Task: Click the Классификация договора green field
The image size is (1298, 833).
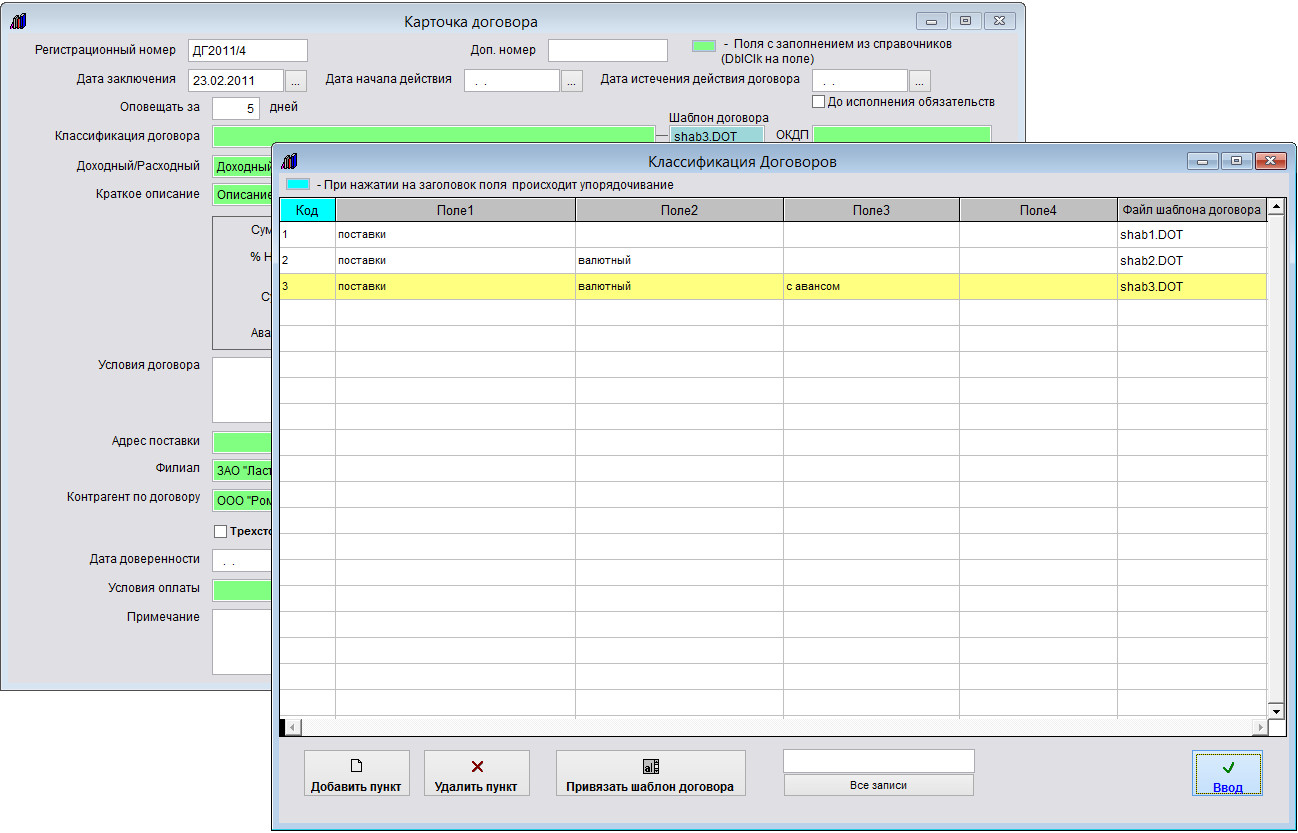Action: click(x=434, y=136)
